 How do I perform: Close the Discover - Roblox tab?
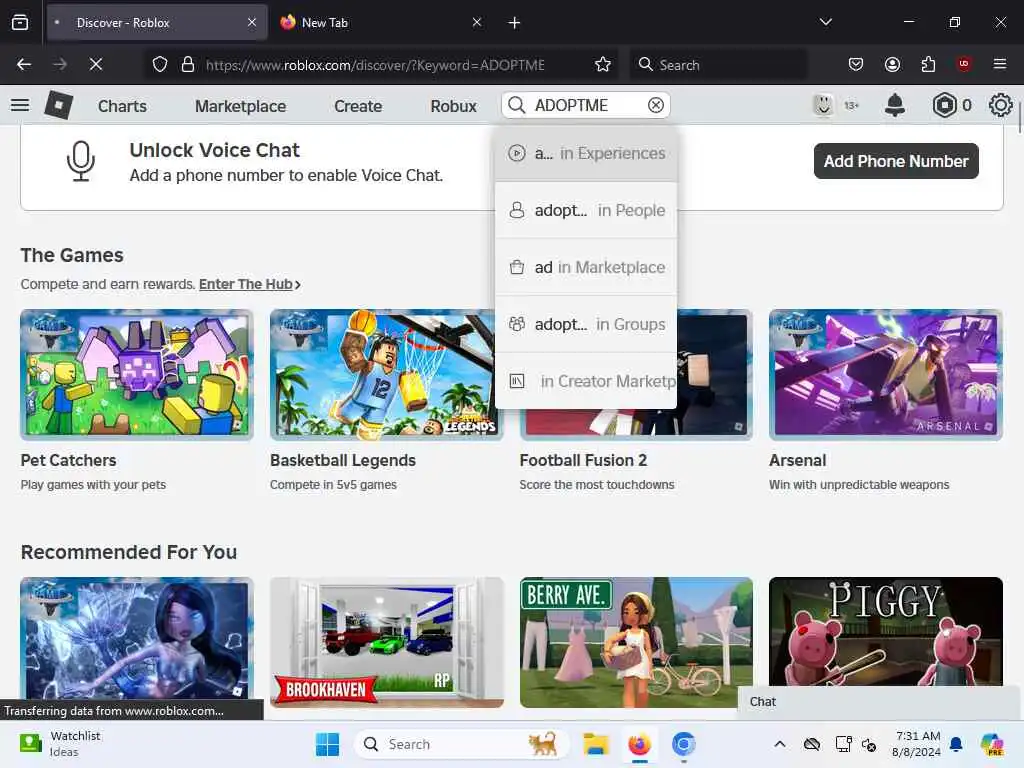click(252, 22)
